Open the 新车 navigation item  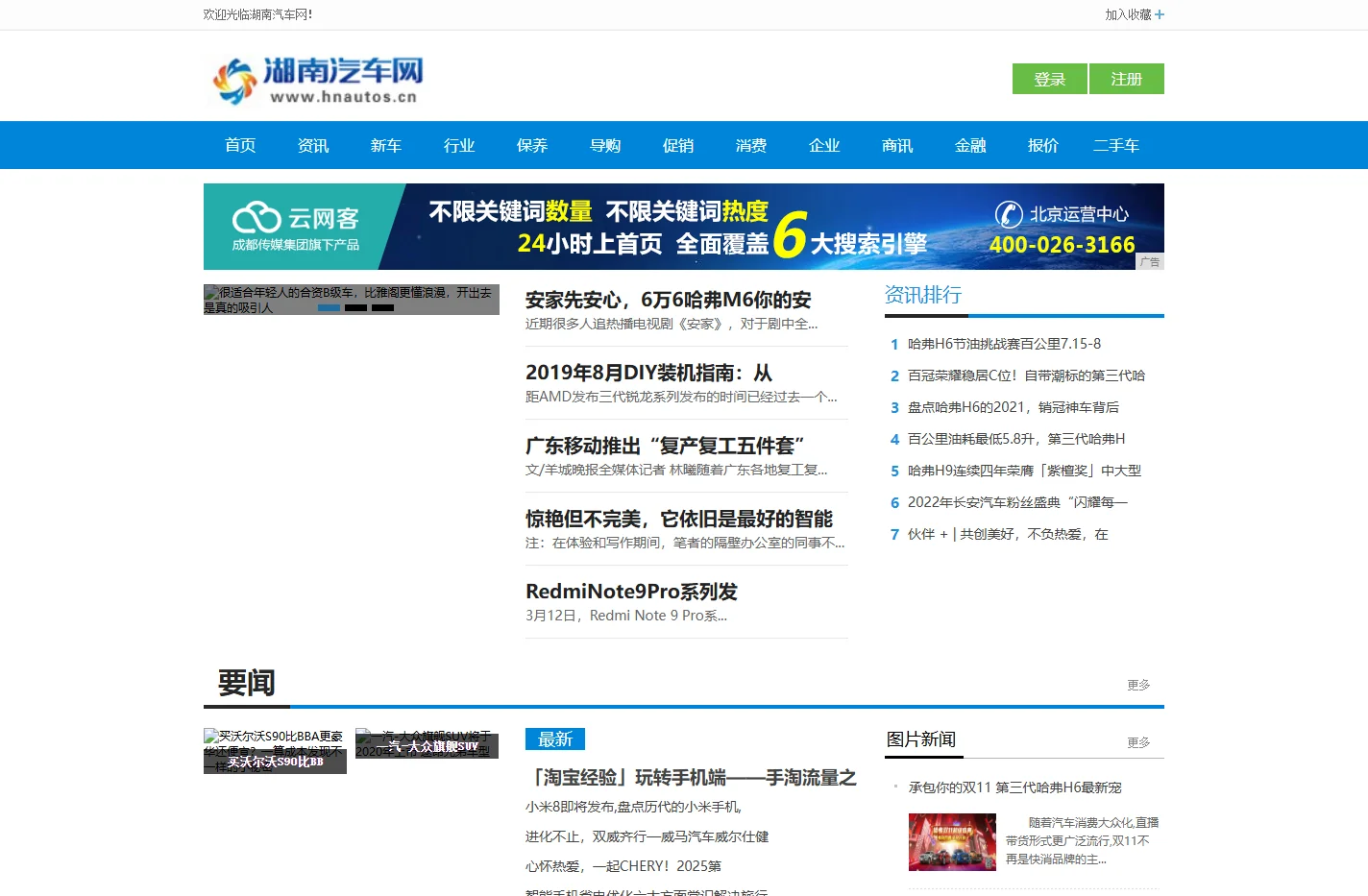(x=386, y=145)
